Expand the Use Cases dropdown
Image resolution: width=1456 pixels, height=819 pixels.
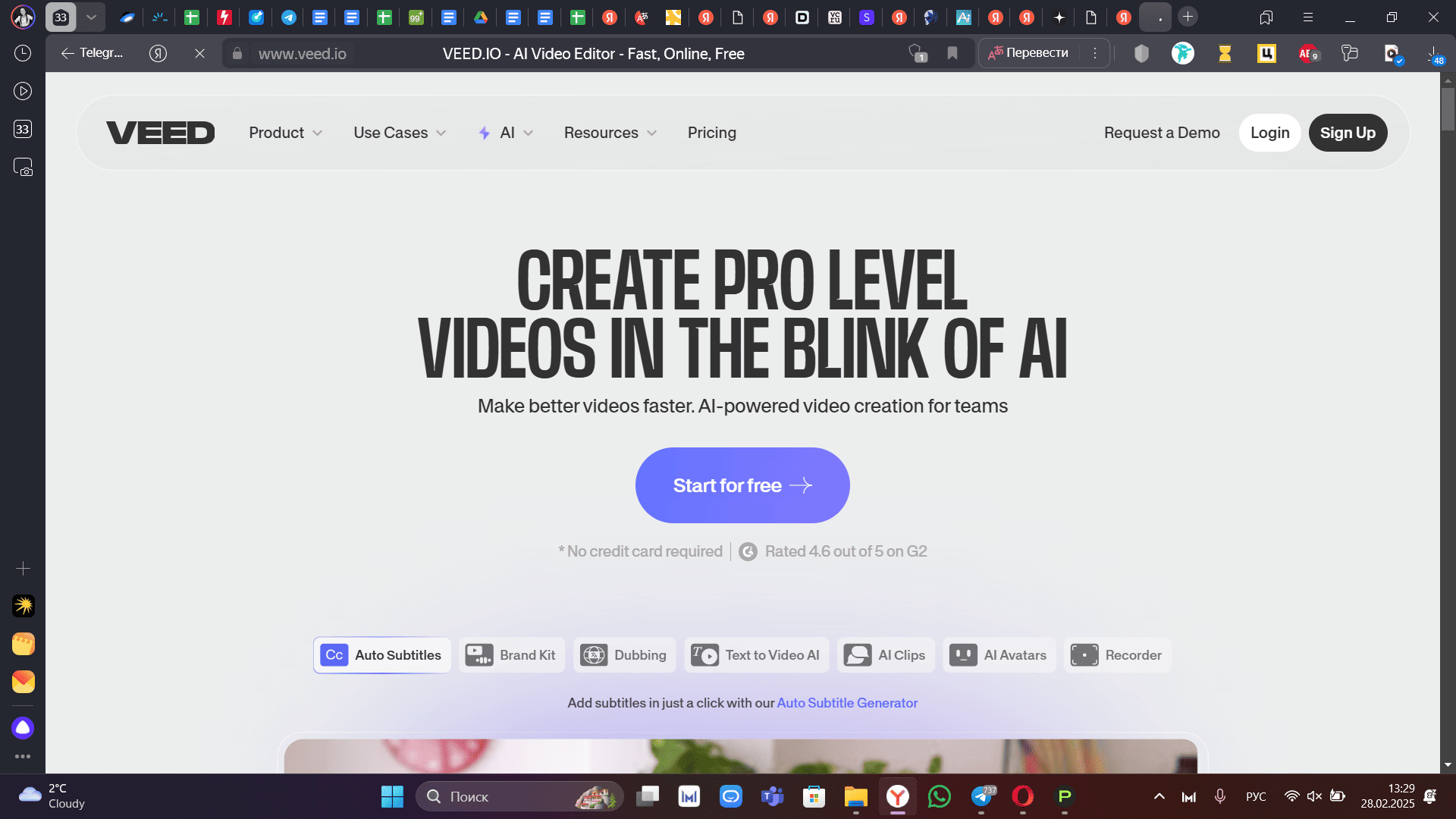point(399,133)
